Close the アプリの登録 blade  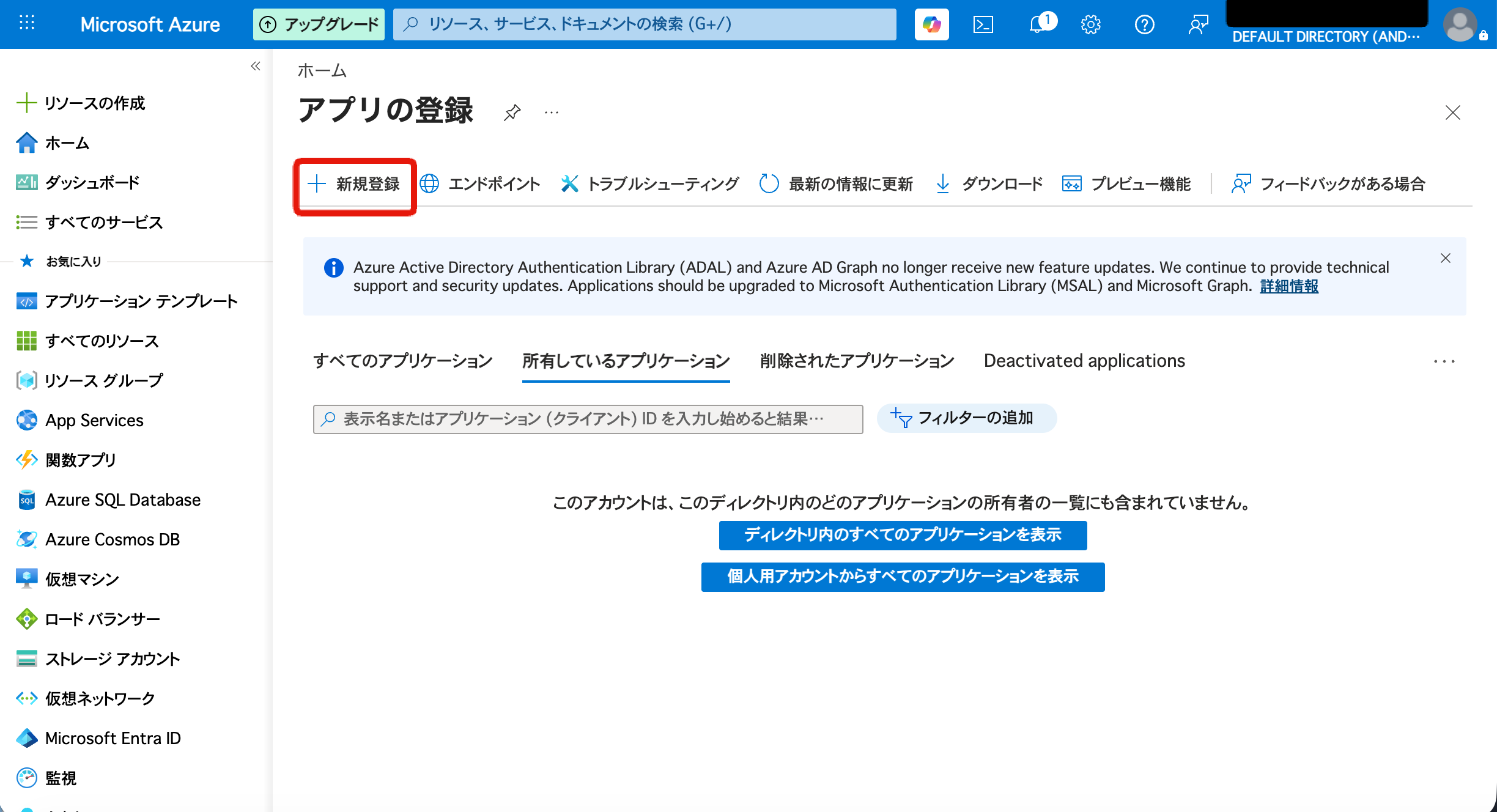click(x=1453, y=113)
